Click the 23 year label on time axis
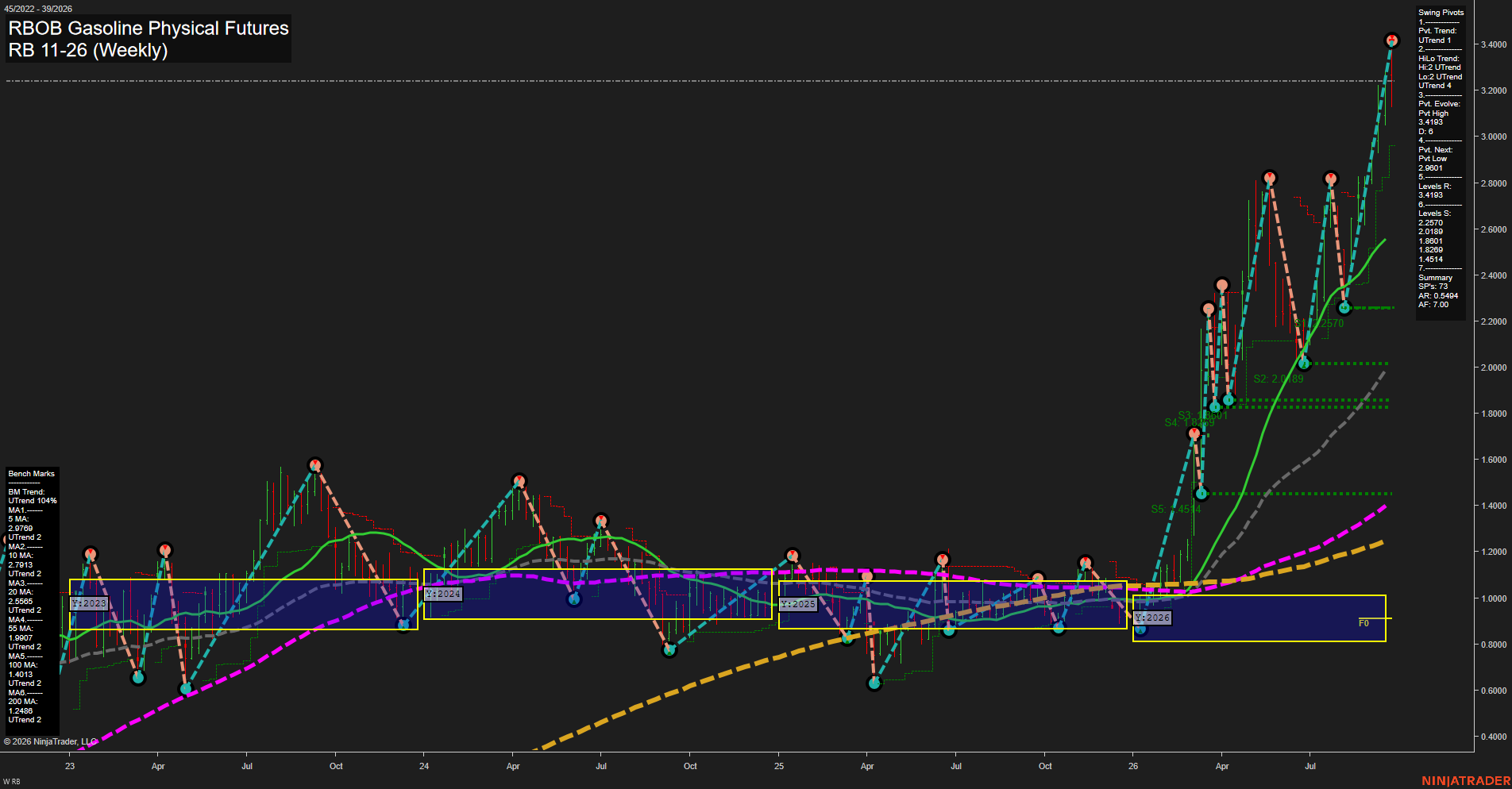Screen dimensions: 1512x789 point(70,766)
